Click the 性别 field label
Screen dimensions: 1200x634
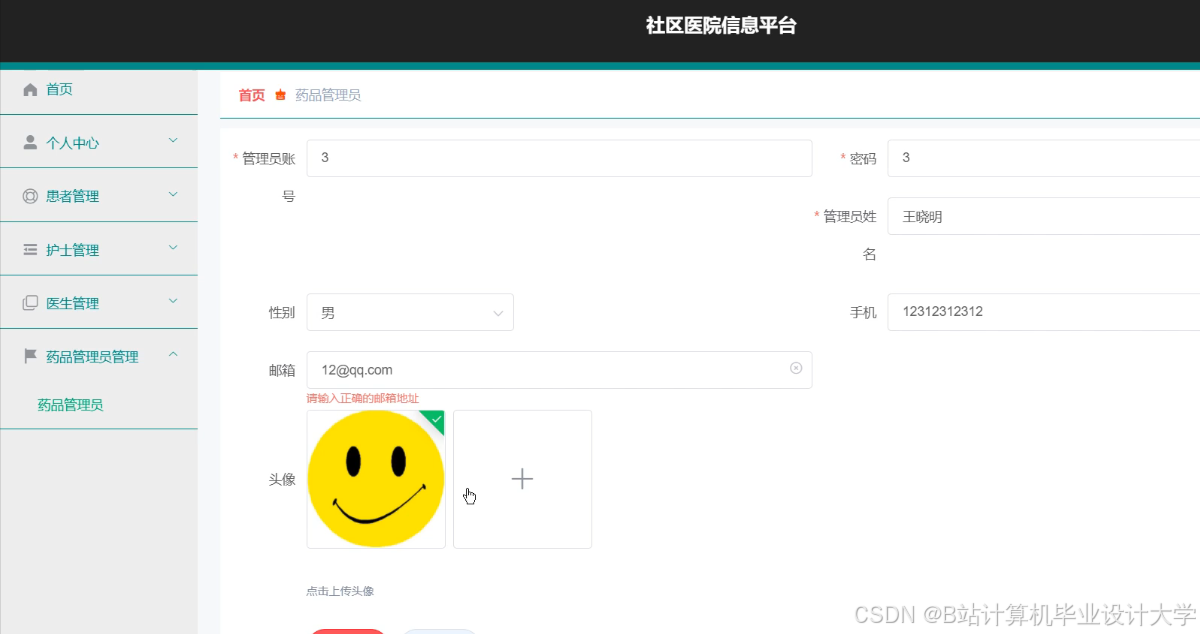282,313
